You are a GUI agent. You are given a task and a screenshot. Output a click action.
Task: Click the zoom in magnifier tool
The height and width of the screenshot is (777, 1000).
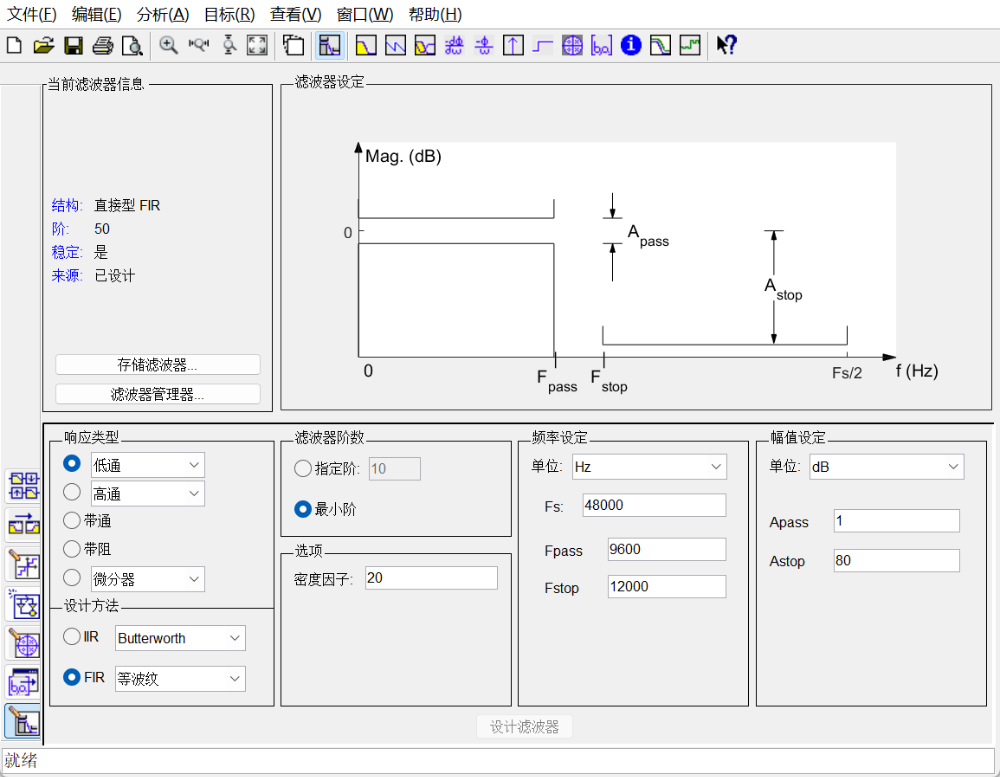click(168, 45)
